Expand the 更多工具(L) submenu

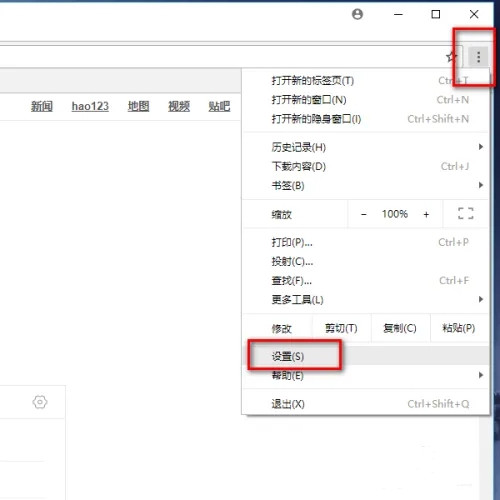point(366,300)
